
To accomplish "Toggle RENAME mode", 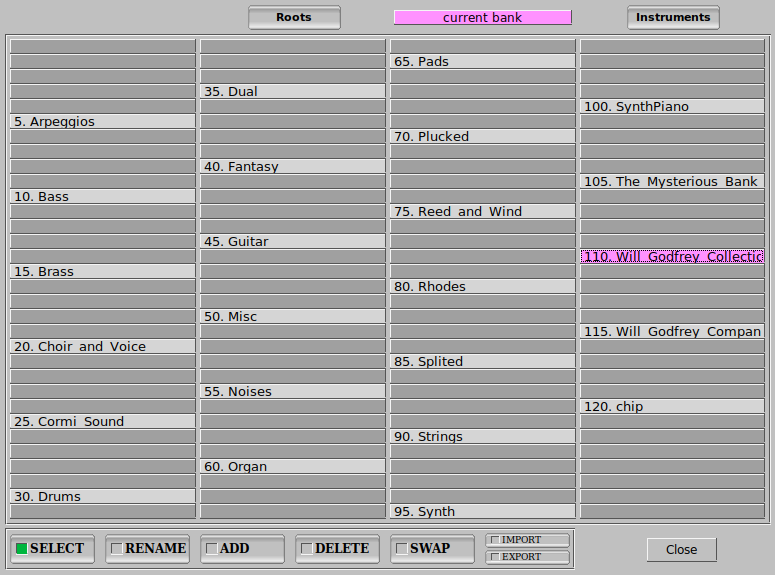I will click(147, 549).
